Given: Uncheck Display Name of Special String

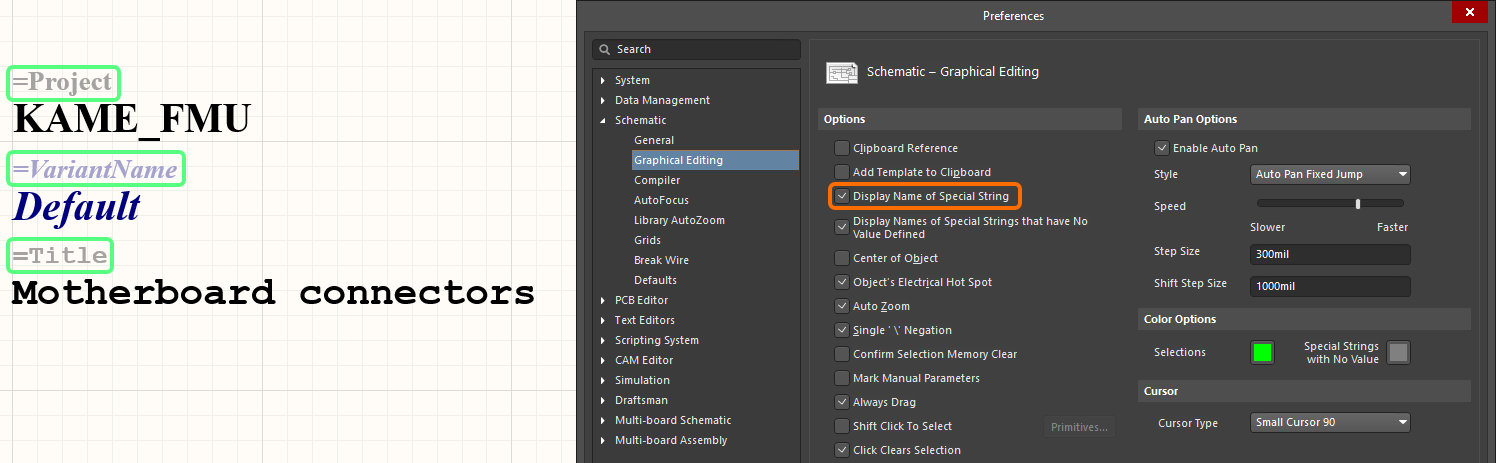Looking at the screenshot, I should [x=842, y=196].
